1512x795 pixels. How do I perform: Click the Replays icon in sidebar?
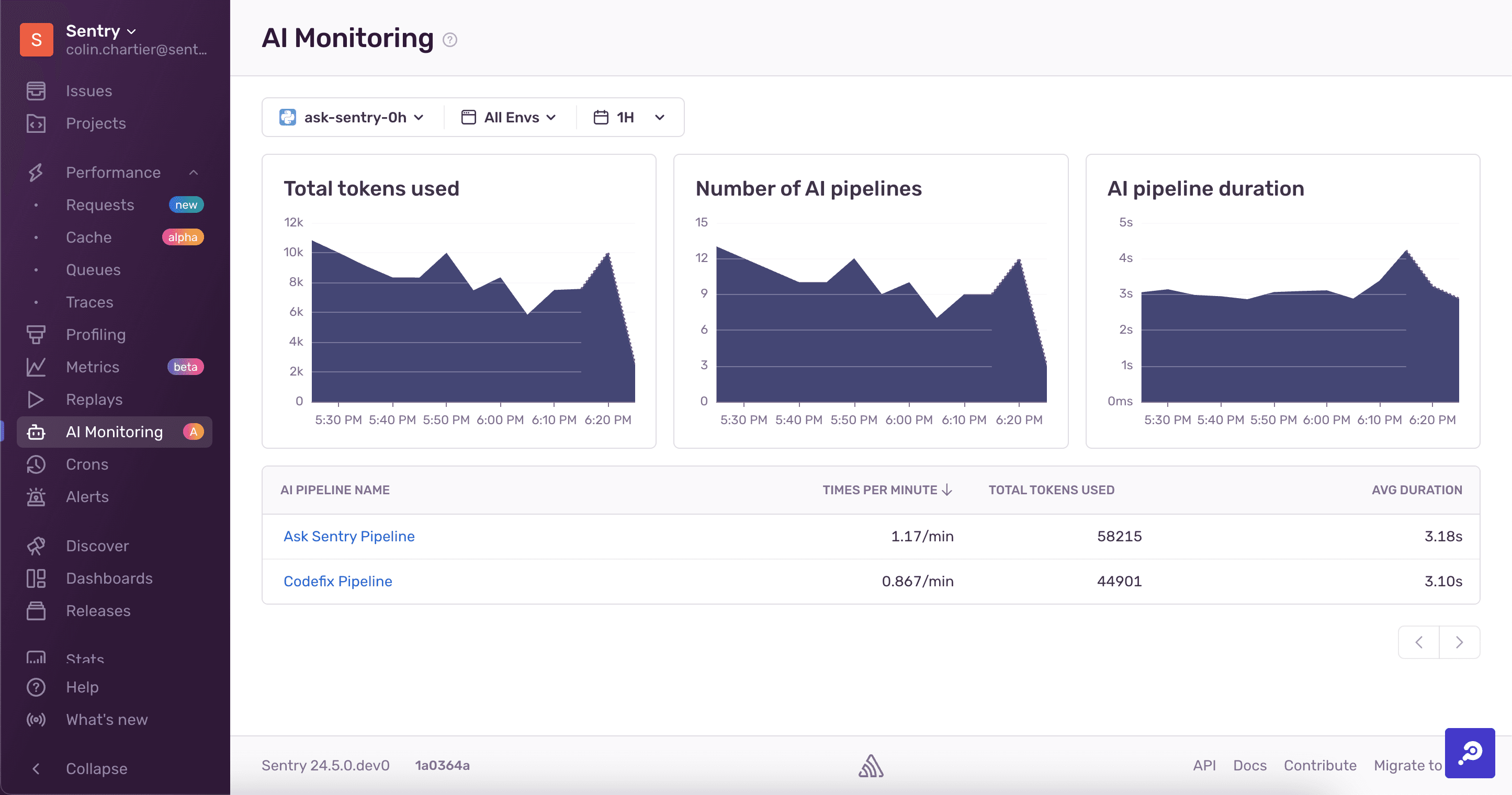pyautogui.click(x=36, y=399)
